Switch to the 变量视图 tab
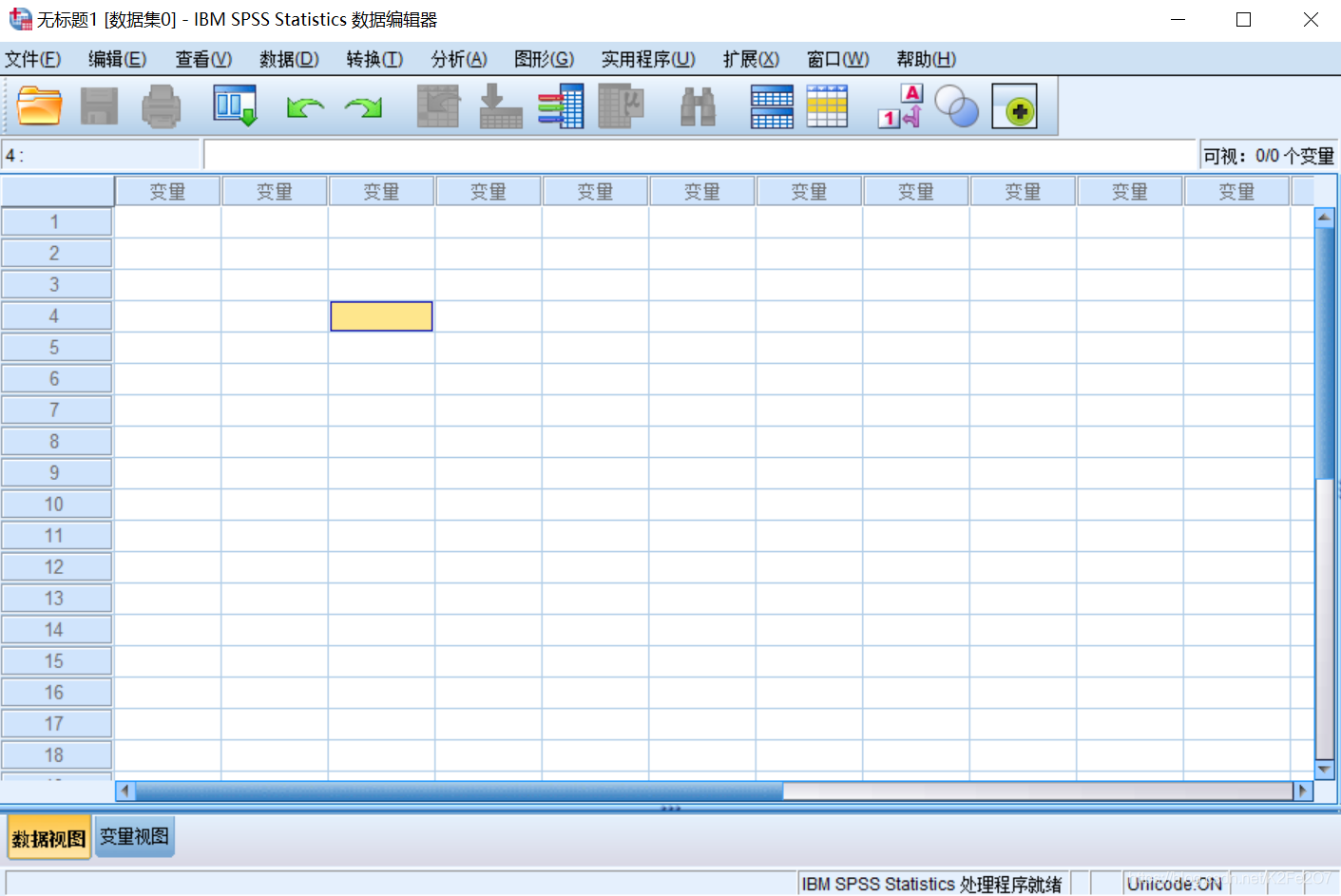The image size is (1341, 896). [134, 837]
